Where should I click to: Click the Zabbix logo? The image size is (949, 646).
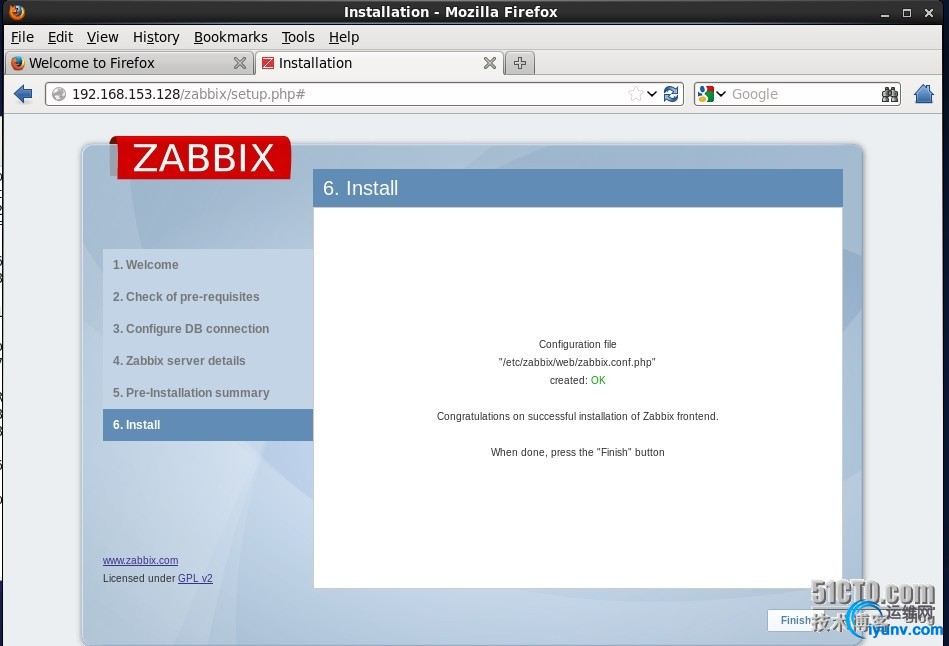[x=200, y=157]
